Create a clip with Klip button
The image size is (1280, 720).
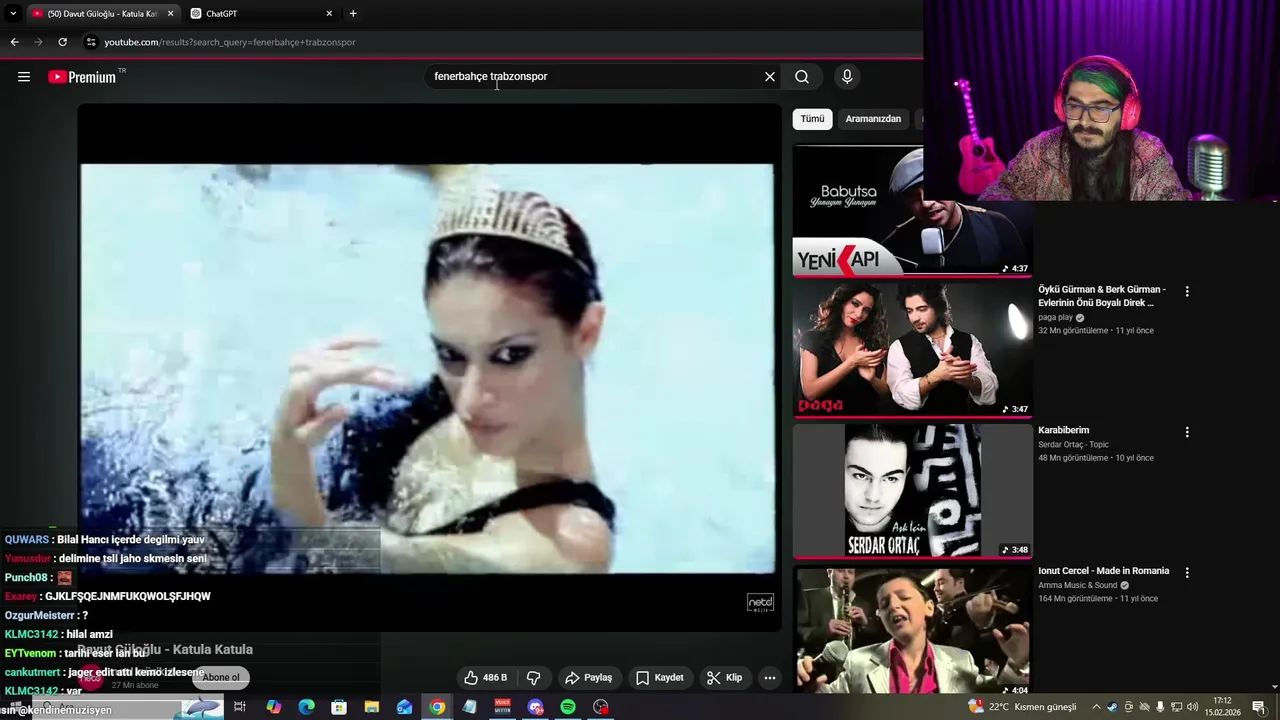[724, 678]
